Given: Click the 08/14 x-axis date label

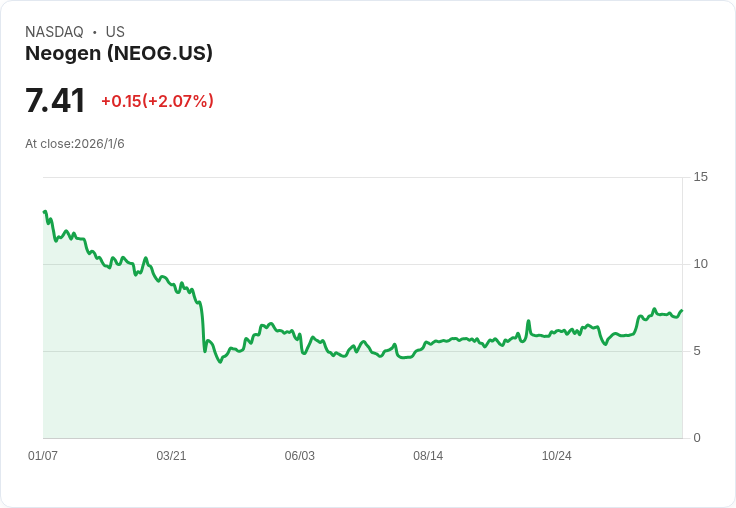Looking at the screenshot, I should pos(428,455).
